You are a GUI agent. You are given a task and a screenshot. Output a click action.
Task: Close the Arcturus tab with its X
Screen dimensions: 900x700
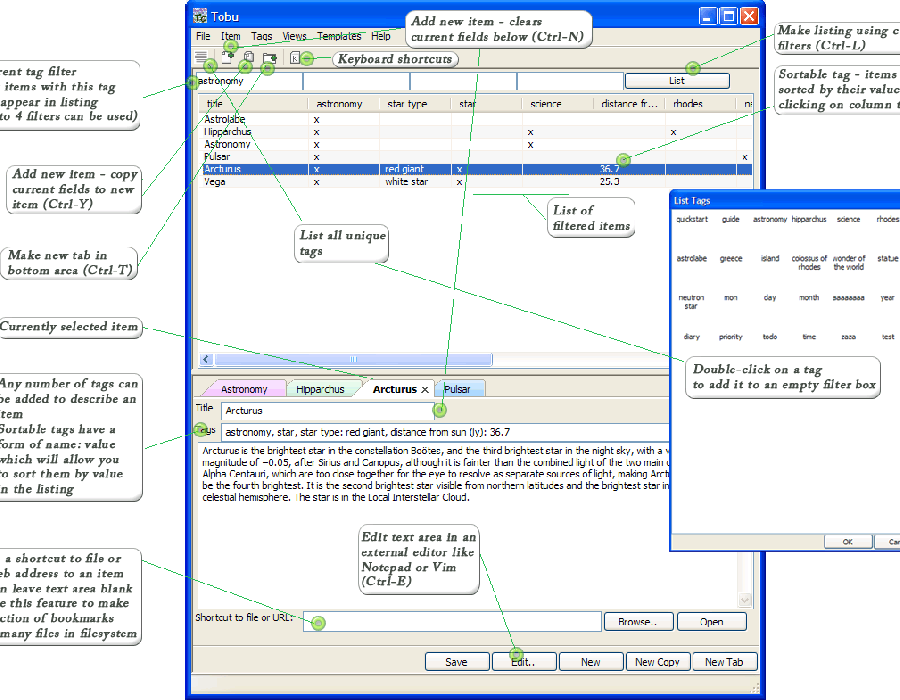tap(425, 390)
